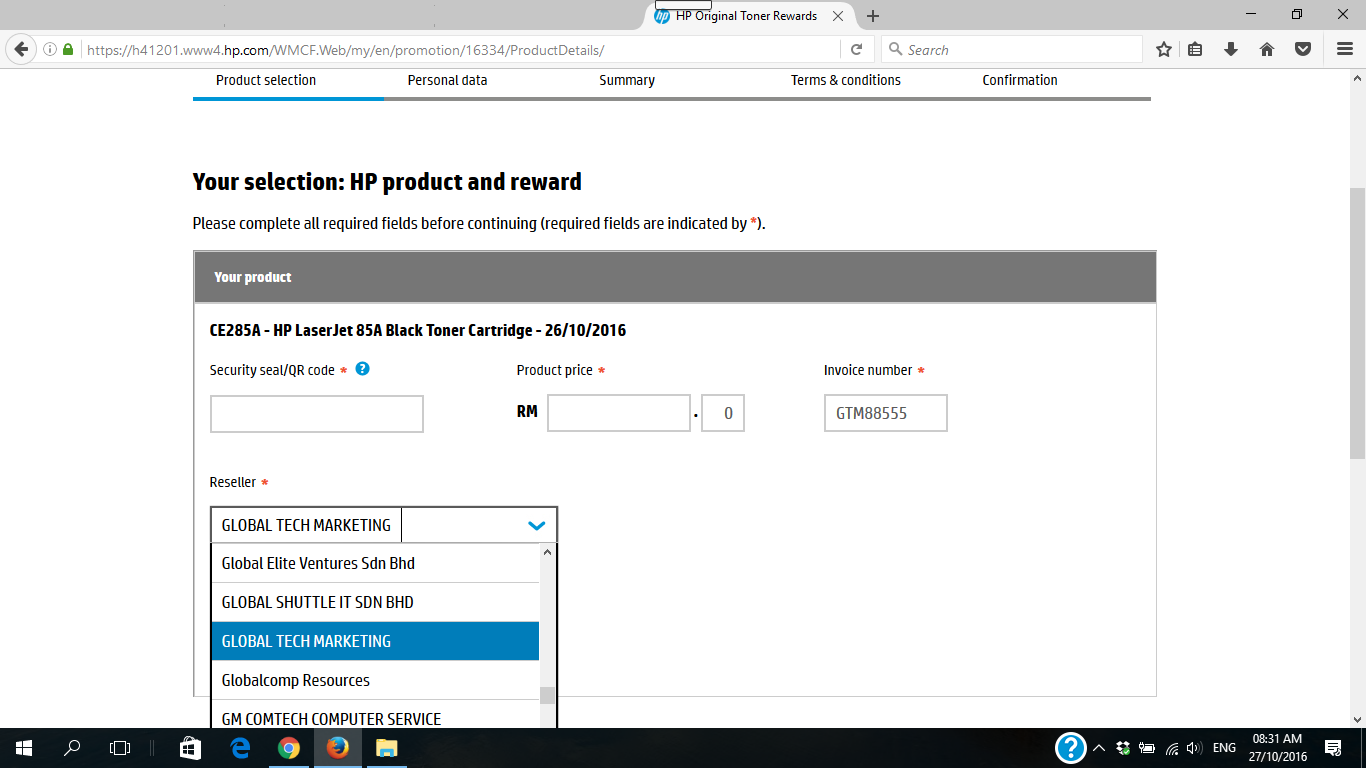This screenshot has height=768, width=1366.
Task: Launch Windows Store from the taskbar
Action: (190, 747)
